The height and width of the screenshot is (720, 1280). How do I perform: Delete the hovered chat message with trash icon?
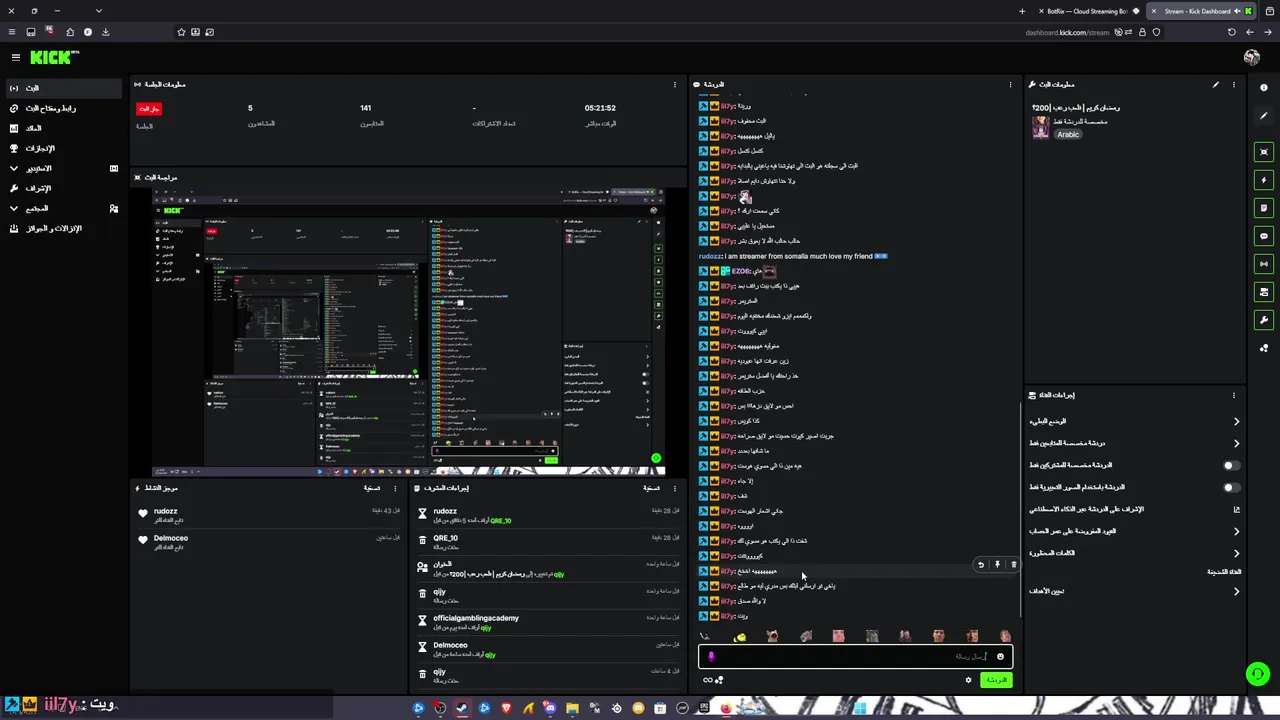1013,565
